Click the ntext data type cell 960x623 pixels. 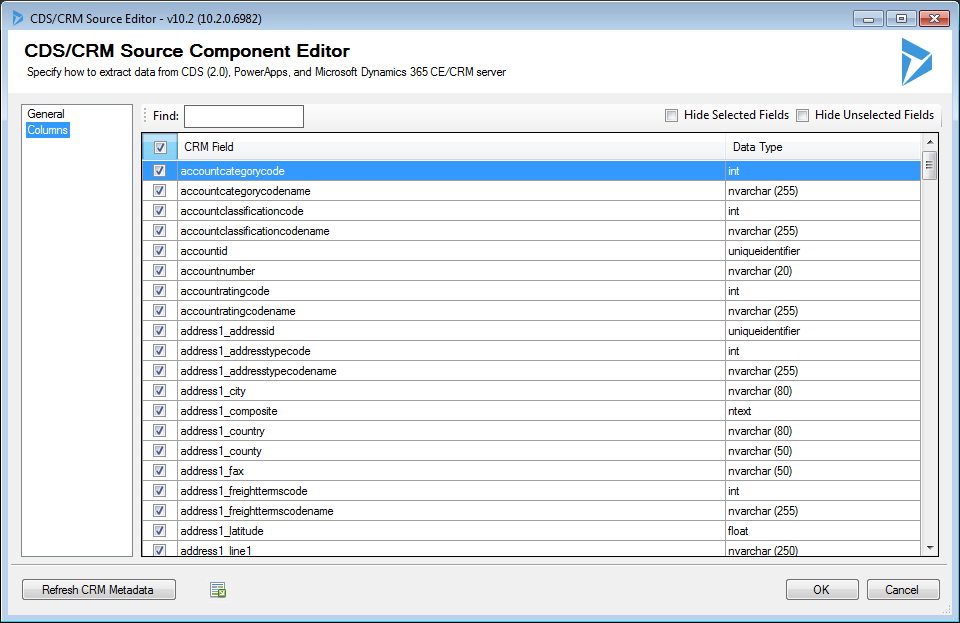pyautogui.click(x=823, y=411)
